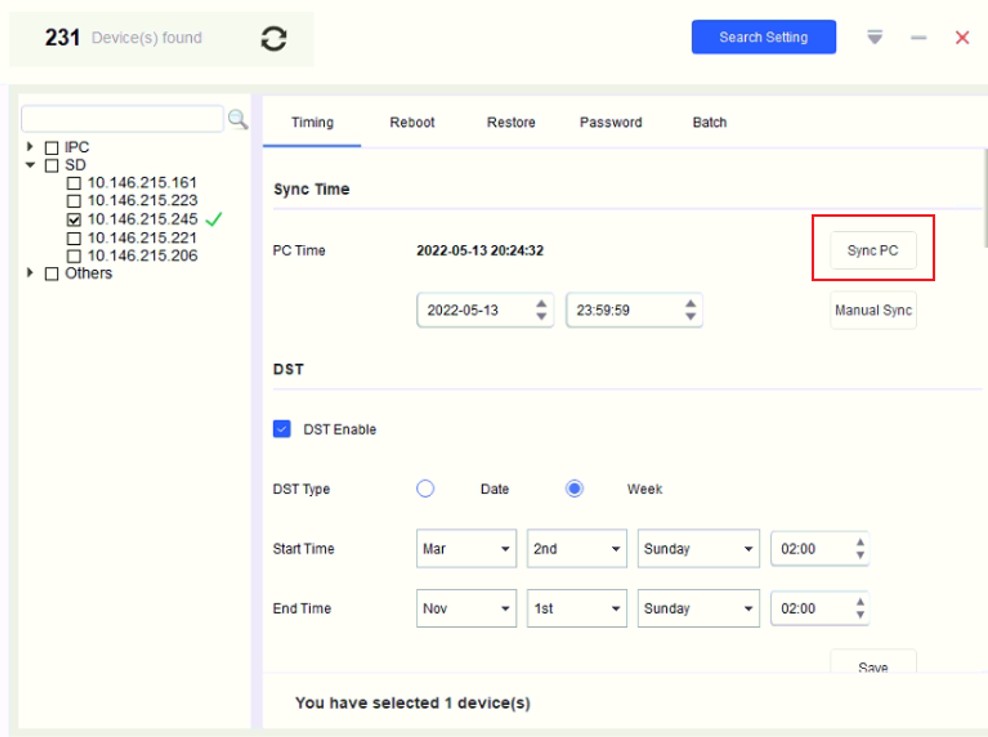Click the Sync PC button

[x=872, y=251]
